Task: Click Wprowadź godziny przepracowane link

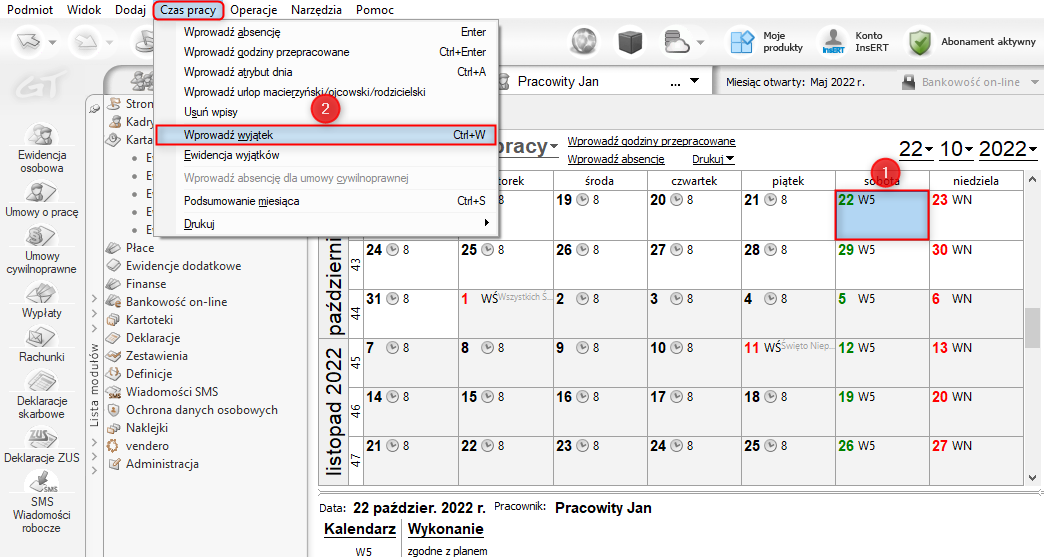Action: (651, 141)
